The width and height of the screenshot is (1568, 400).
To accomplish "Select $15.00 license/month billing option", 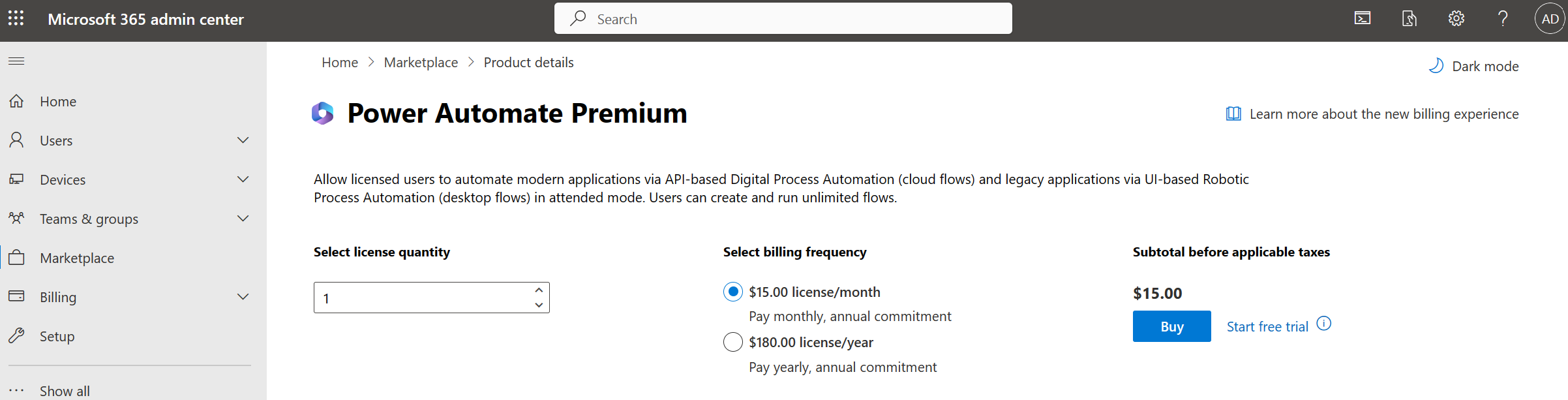I will (x=733, y=292).
